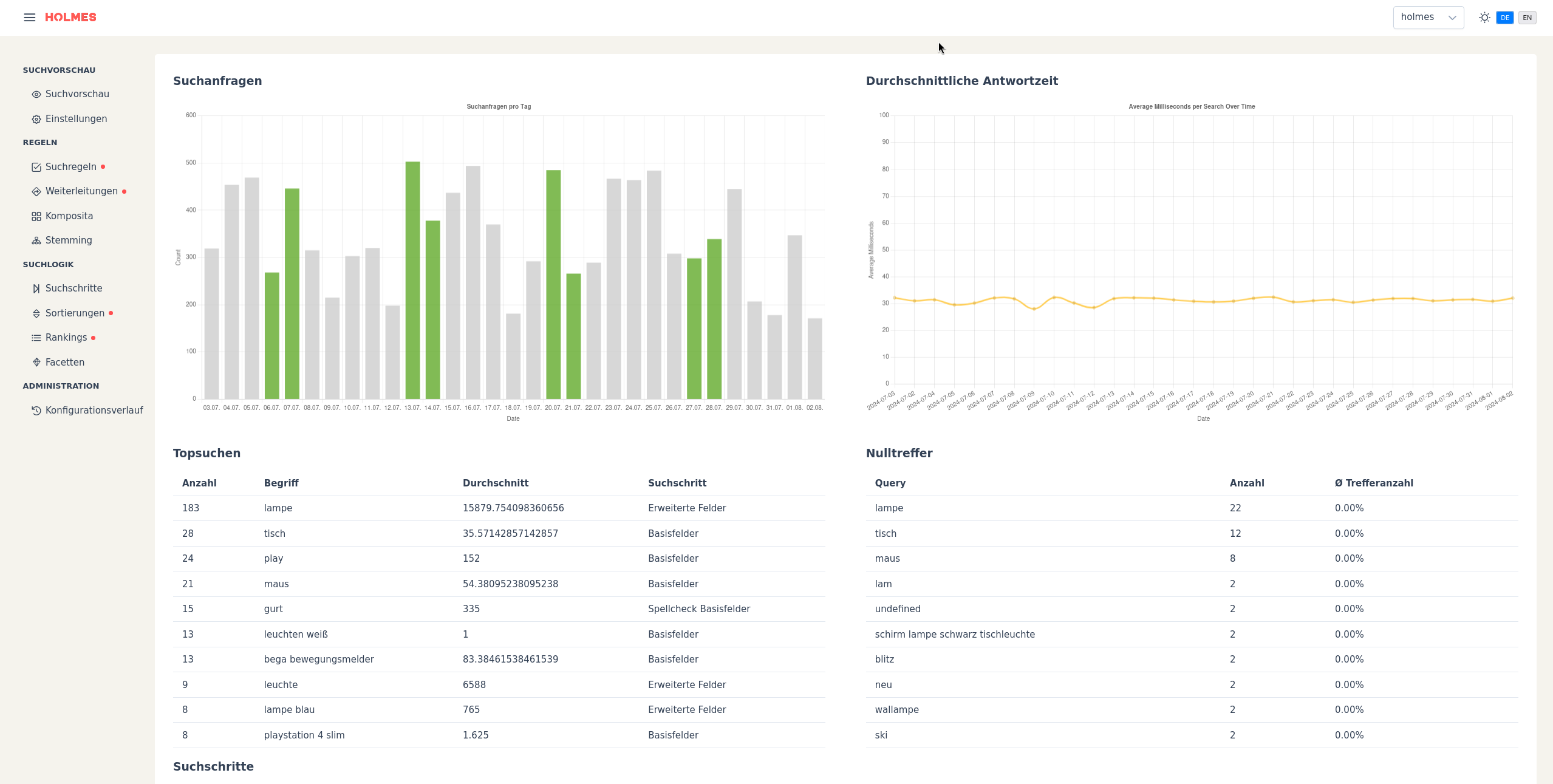Open Suchschritte in the sidebar
1553x784 pixels.
[73, 288]
